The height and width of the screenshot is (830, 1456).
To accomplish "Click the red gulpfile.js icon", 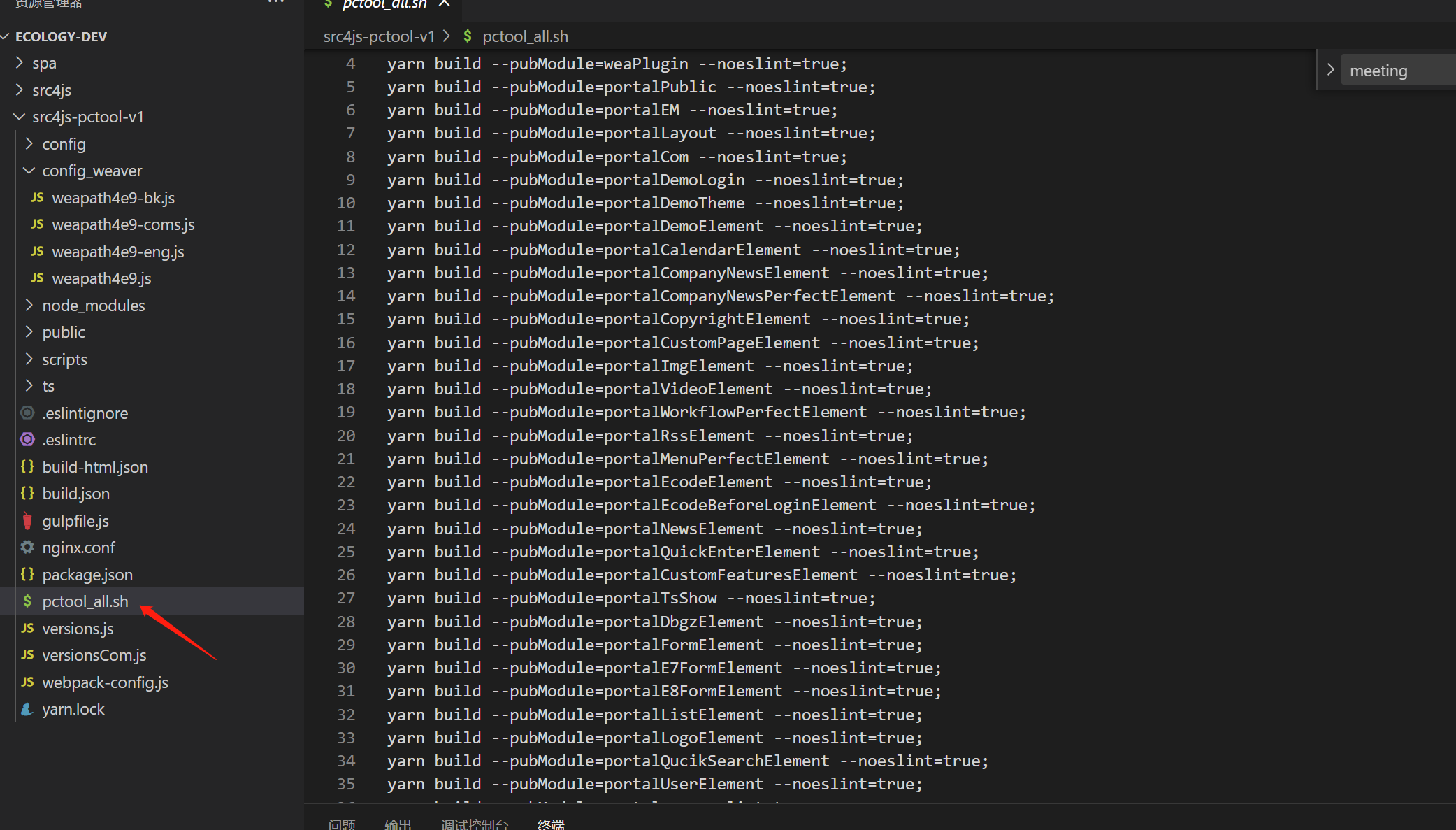I will (x=27, y=521).
